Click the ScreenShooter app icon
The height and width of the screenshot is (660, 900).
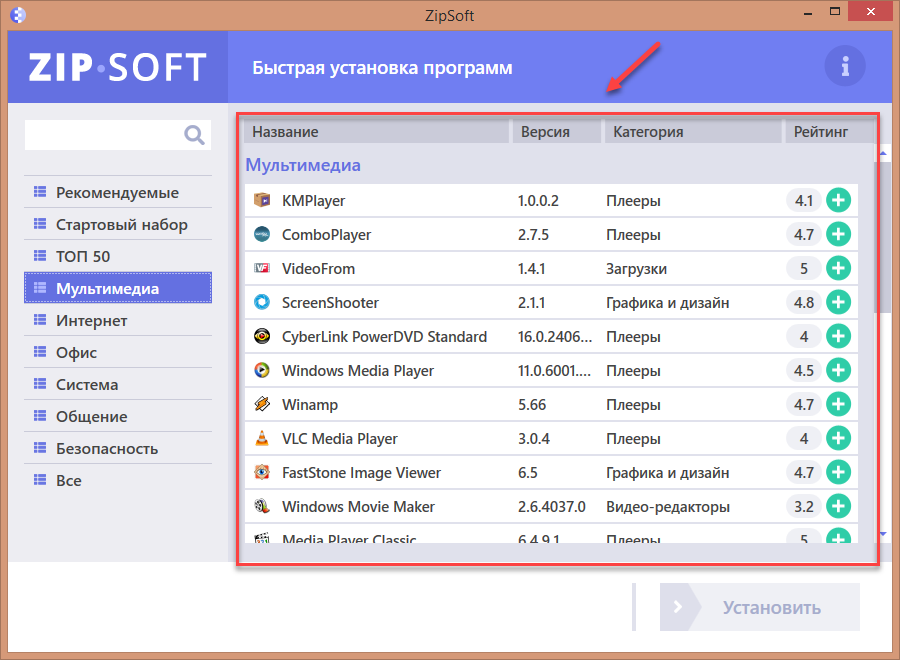(262, 302)
